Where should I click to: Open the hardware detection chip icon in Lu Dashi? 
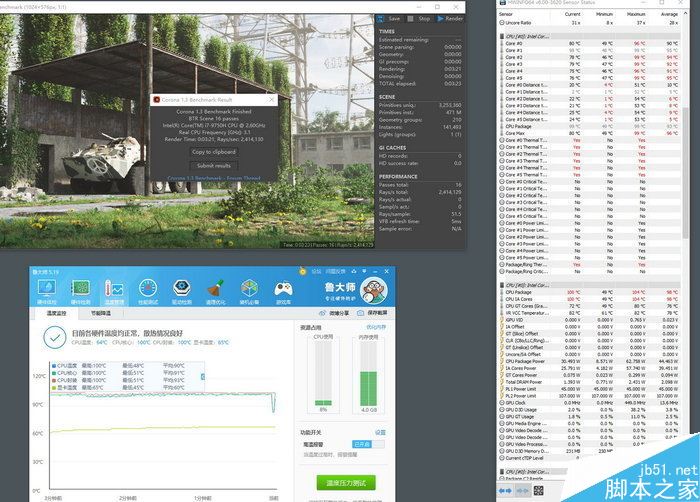(81, 289)
